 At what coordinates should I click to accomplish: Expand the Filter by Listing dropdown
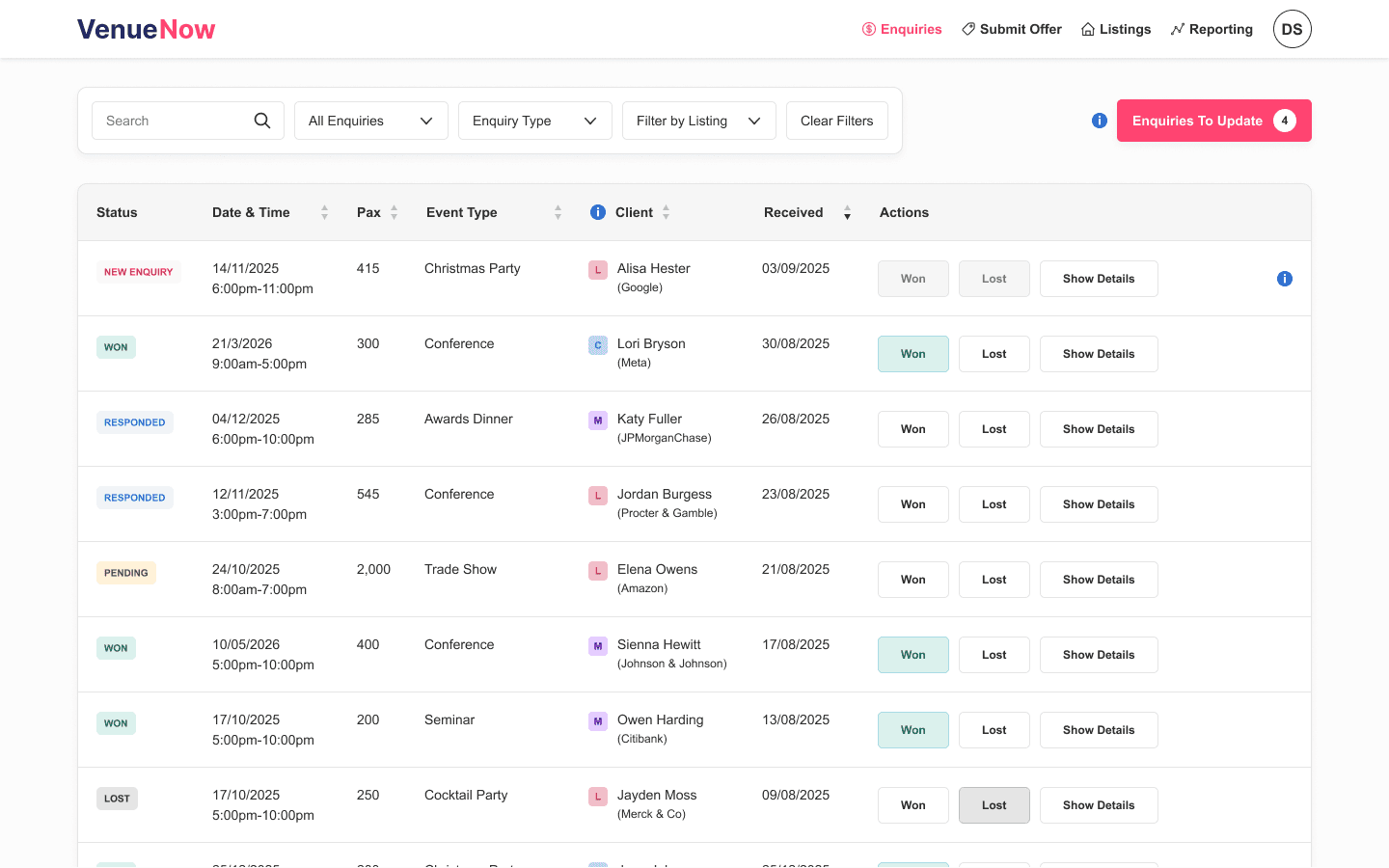(x=699, y=121)
